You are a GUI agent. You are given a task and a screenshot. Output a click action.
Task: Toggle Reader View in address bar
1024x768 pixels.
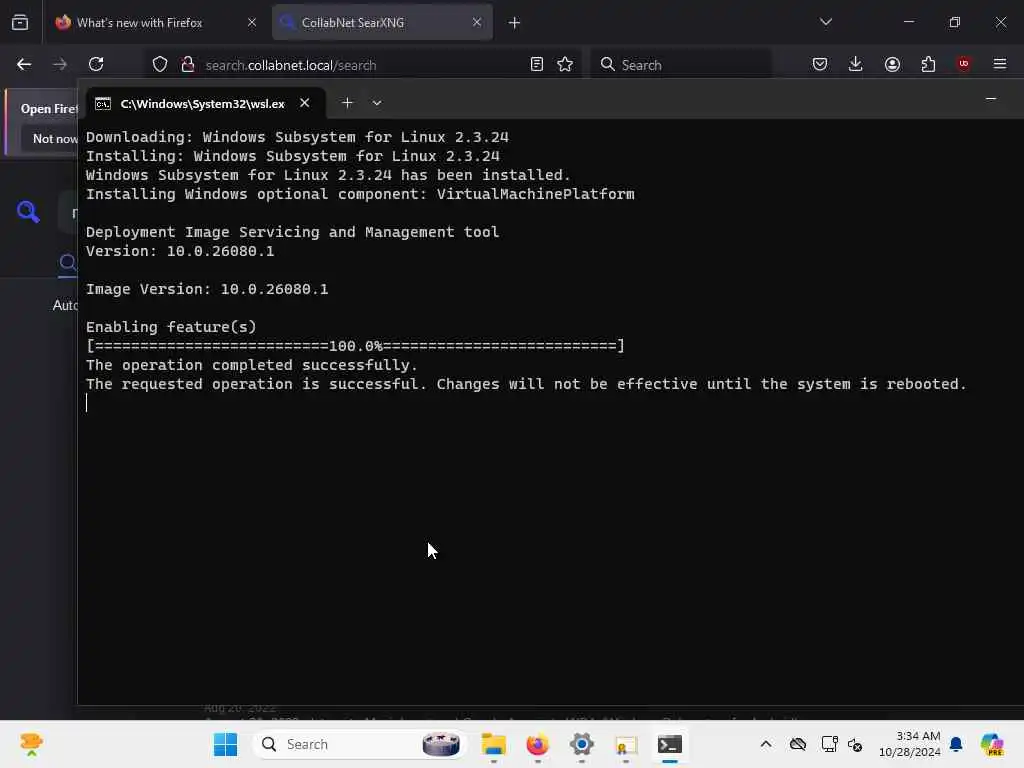tap(536, 64)
